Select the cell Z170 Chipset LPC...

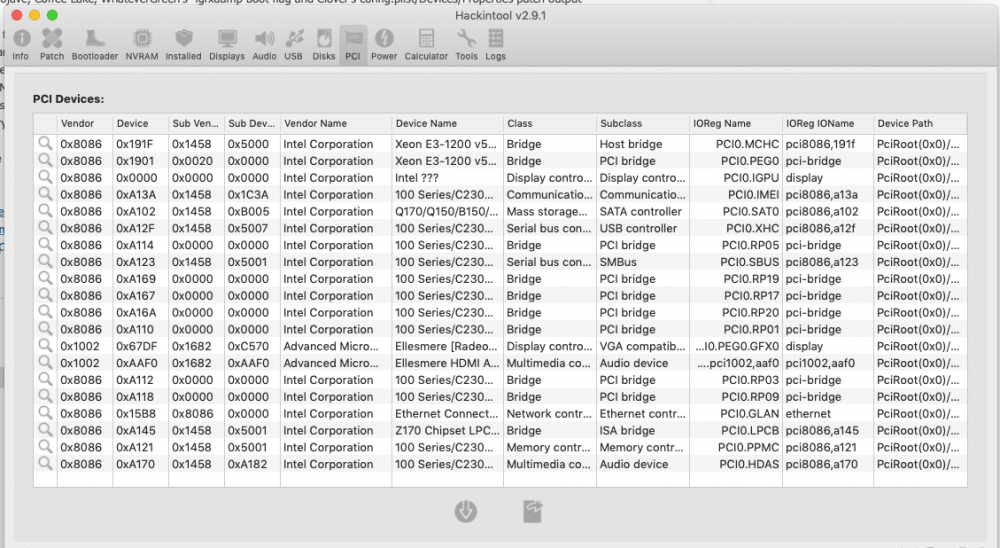(x=446, y=431)
